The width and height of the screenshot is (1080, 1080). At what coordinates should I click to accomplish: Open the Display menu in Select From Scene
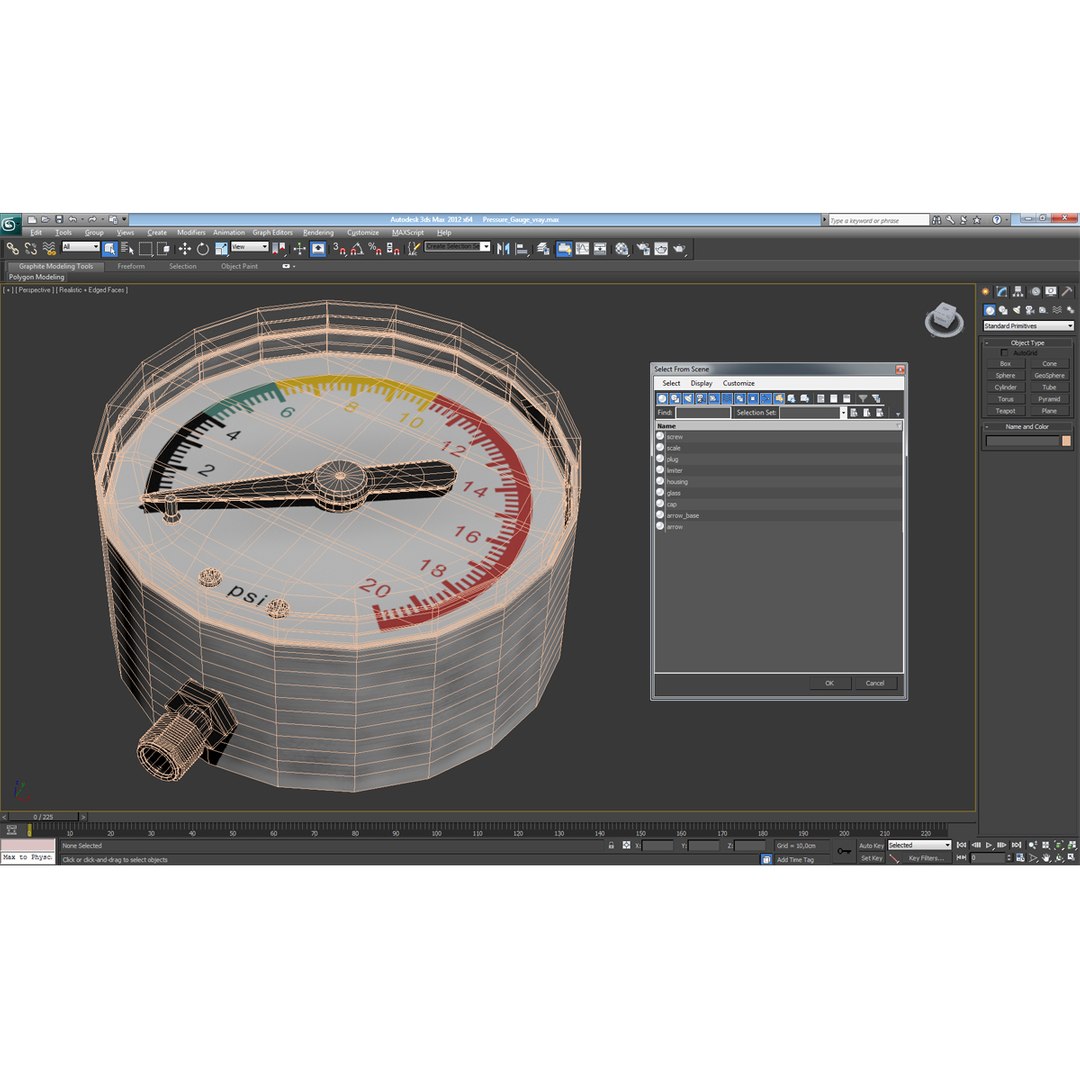pyautogui.click(x=701, y=383)
